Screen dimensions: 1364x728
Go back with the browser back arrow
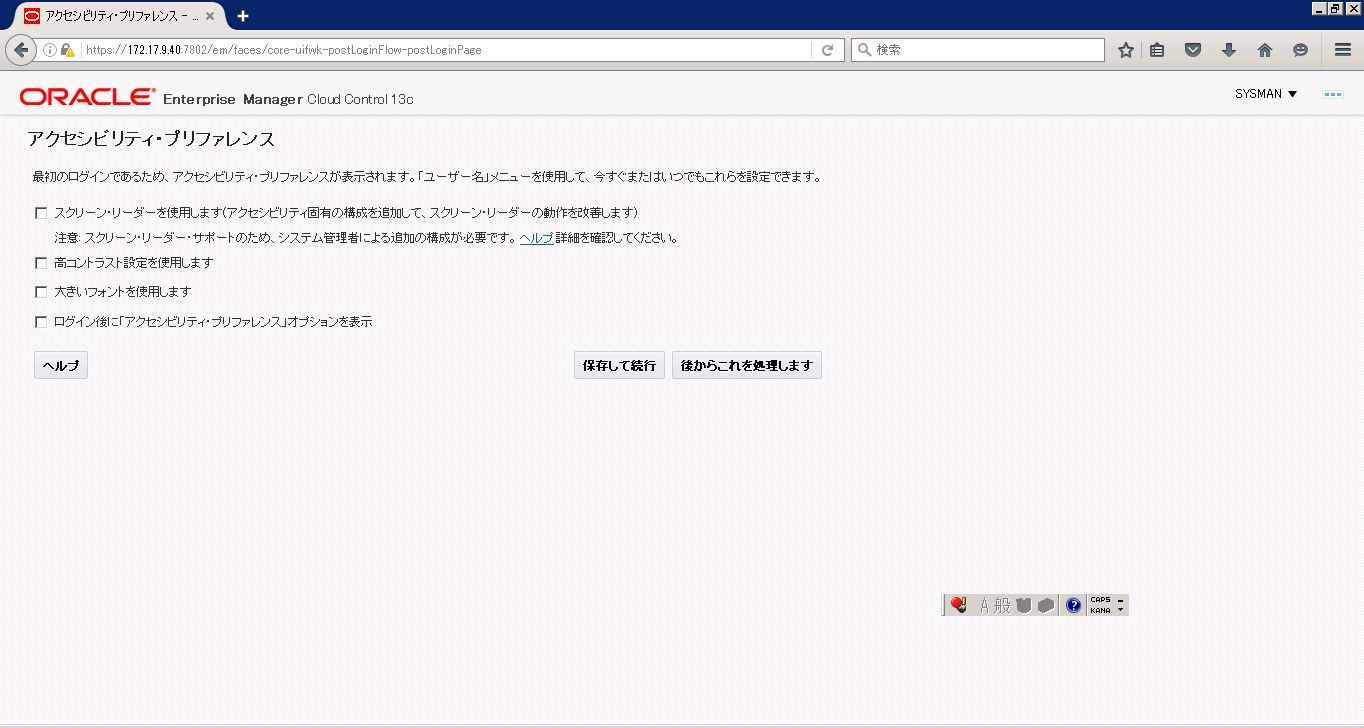[x=20, y=50]
